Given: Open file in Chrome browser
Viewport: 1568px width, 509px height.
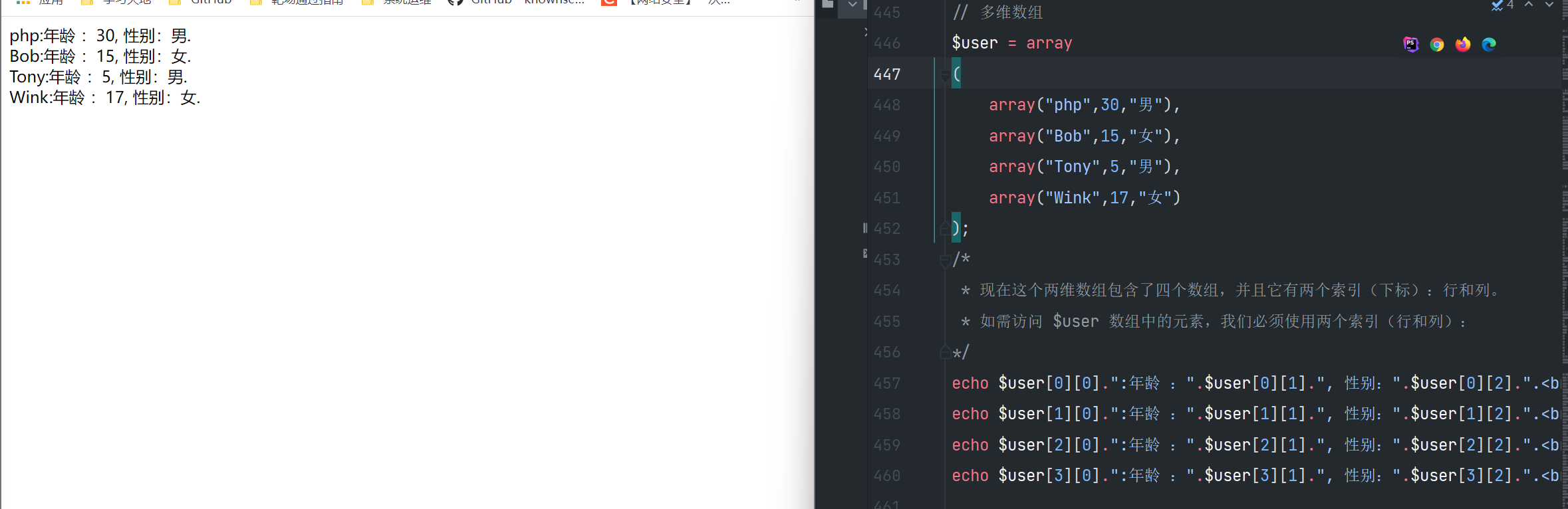Looking at the screenshot, I should click(1436, 45).
